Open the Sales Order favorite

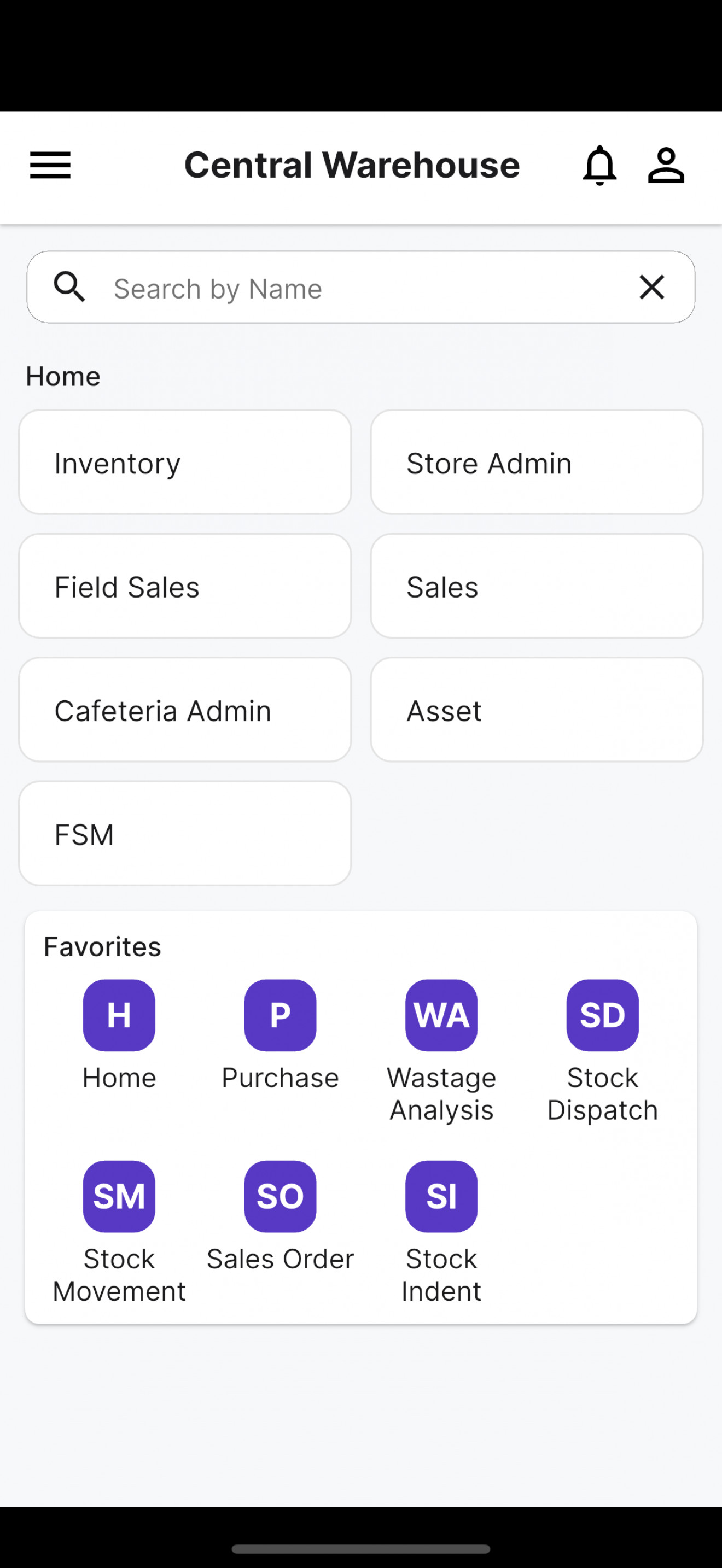280,1196
